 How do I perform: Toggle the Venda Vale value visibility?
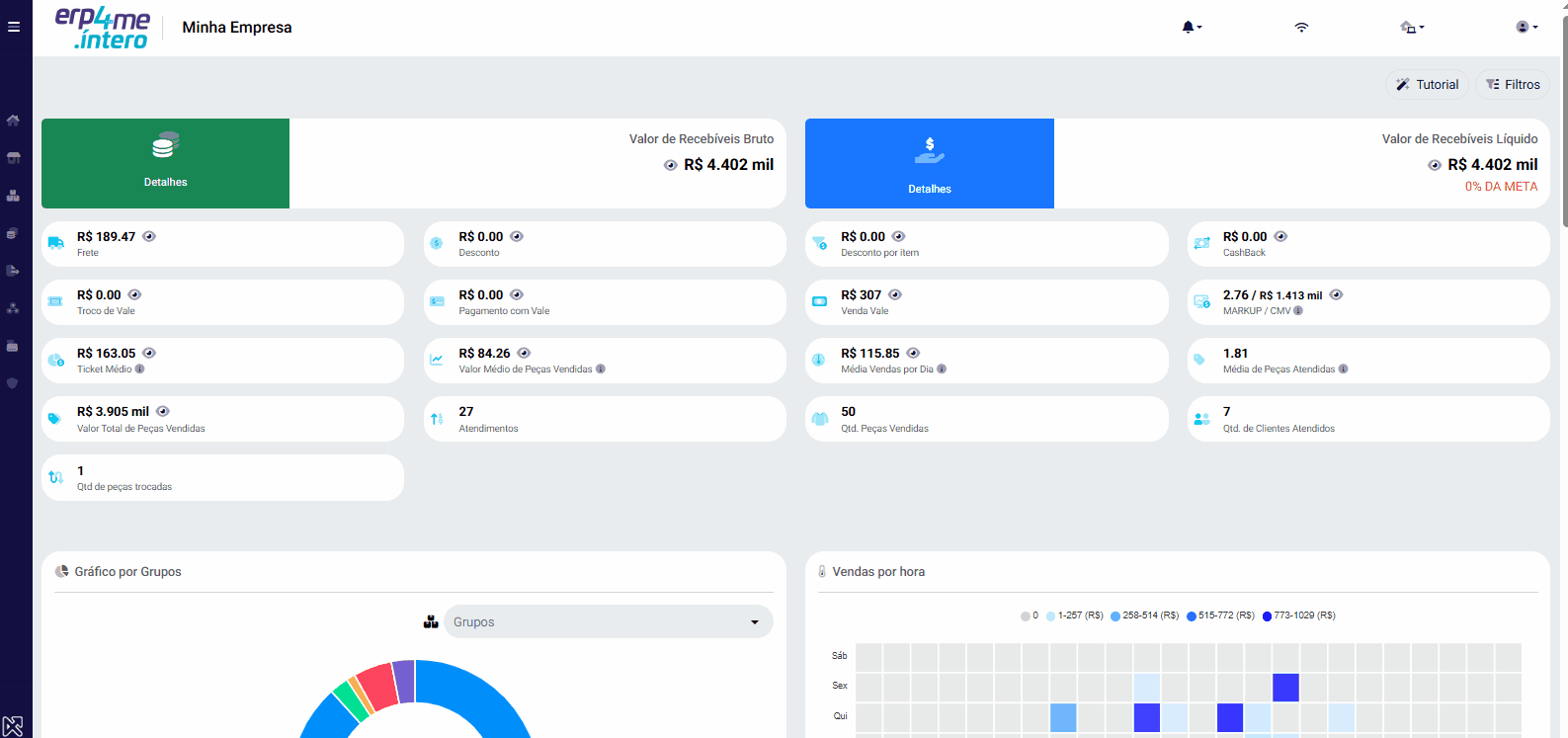[895, 294]
